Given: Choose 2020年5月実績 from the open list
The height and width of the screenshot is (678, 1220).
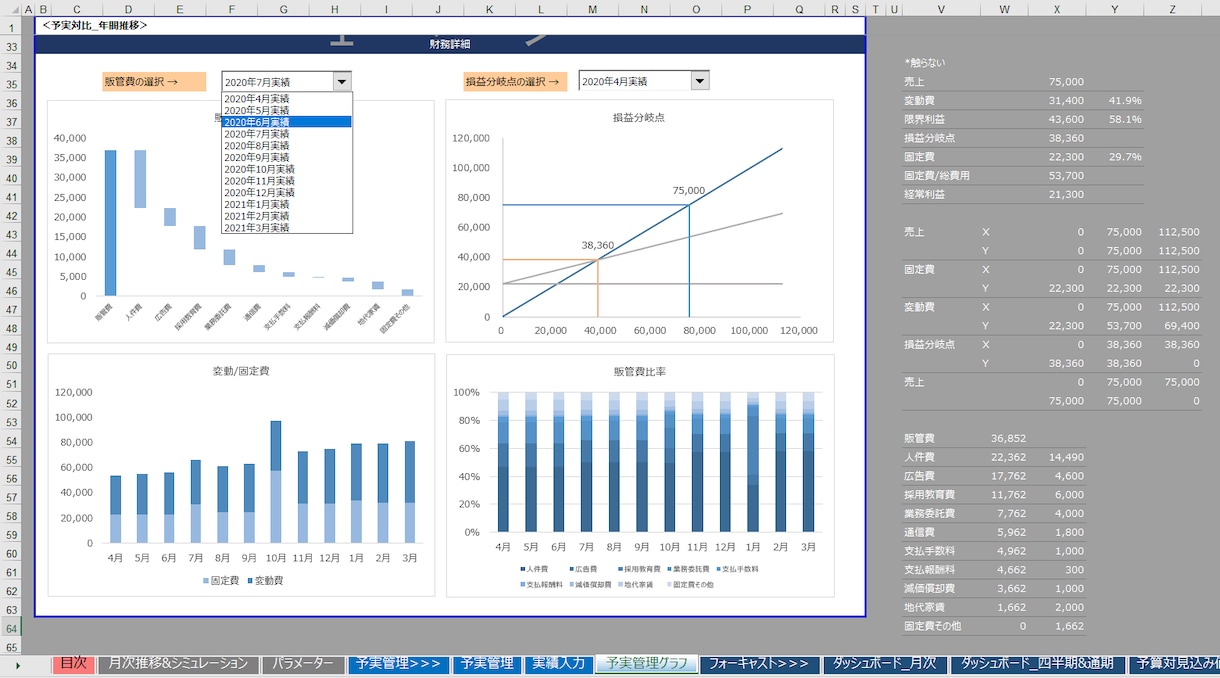Looking at the screenshot, I should (x=287, y=110).
